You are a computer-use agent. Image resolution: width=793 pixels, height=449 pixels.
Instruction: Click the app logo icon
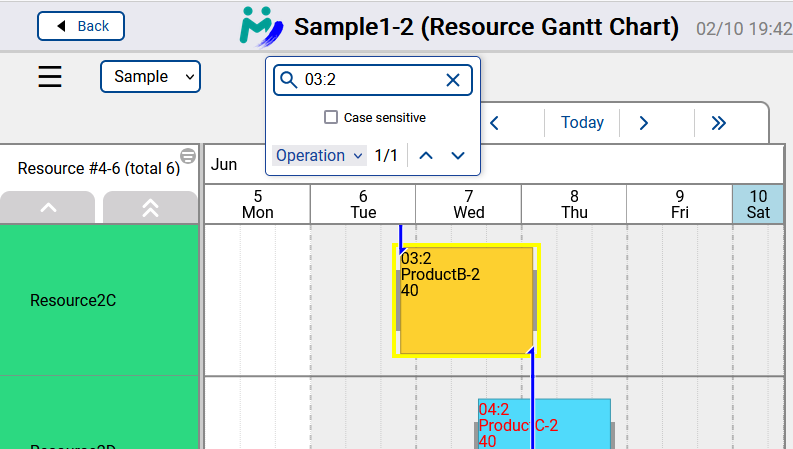tap(261, 27)
